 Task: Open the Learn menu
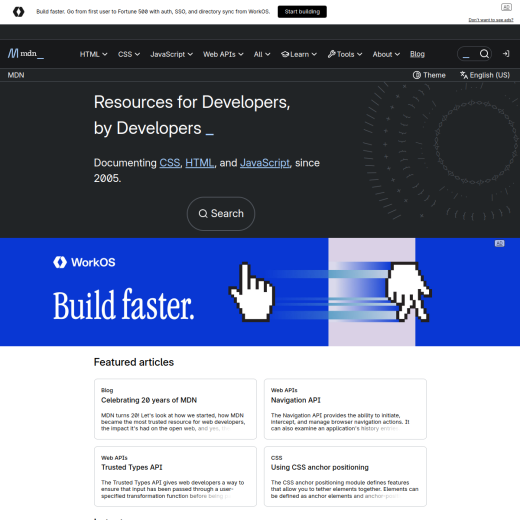tap(299, 54)
